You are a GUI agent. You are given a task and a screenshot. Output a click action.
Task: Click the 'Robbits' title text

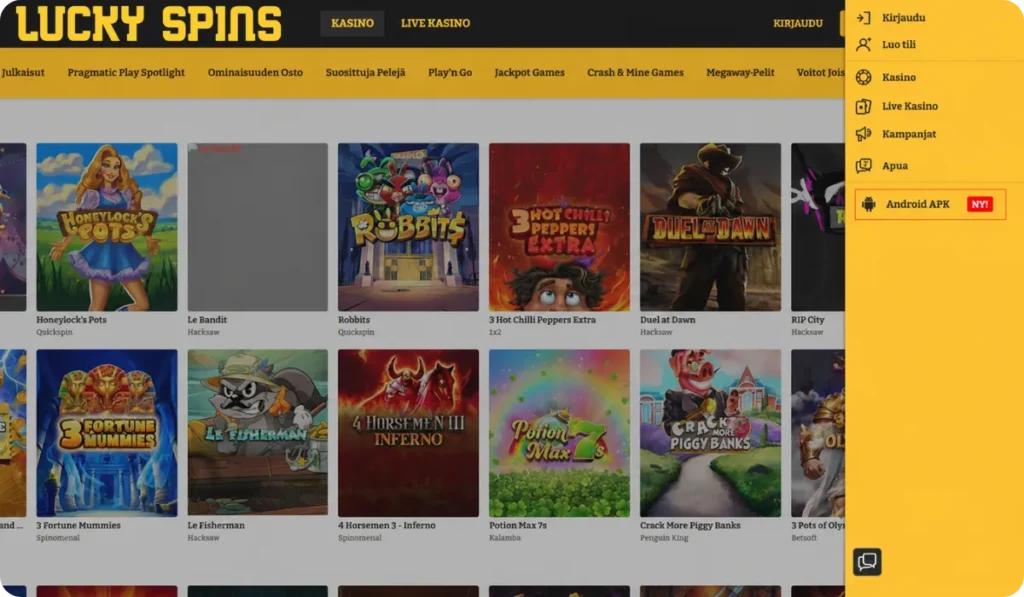(x=354, y=320)
